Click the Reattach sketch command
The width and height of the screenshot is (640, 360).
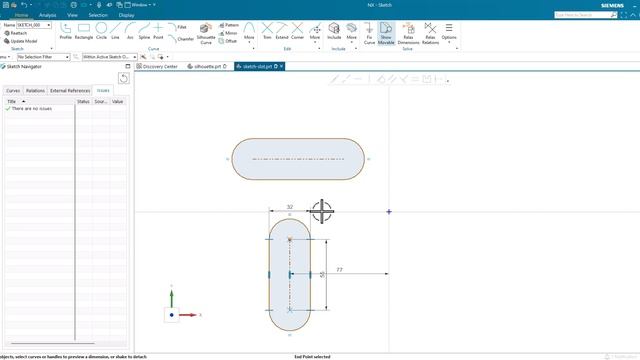(16, 33)
